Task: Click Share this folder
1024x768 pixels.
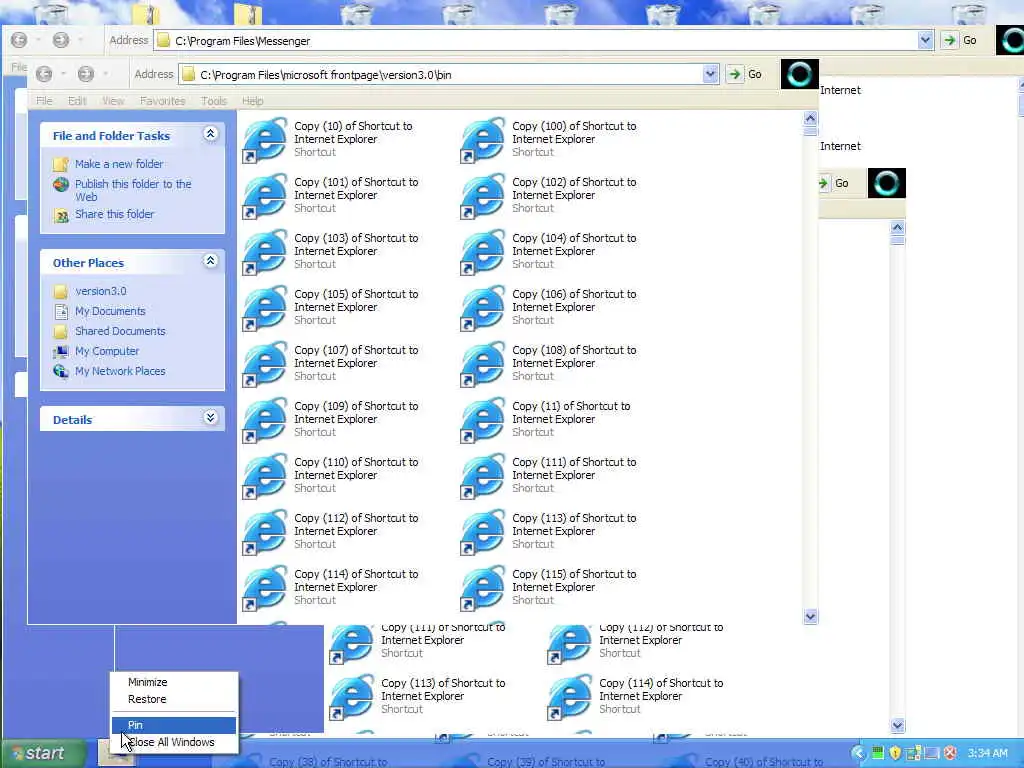Action: 114,214
